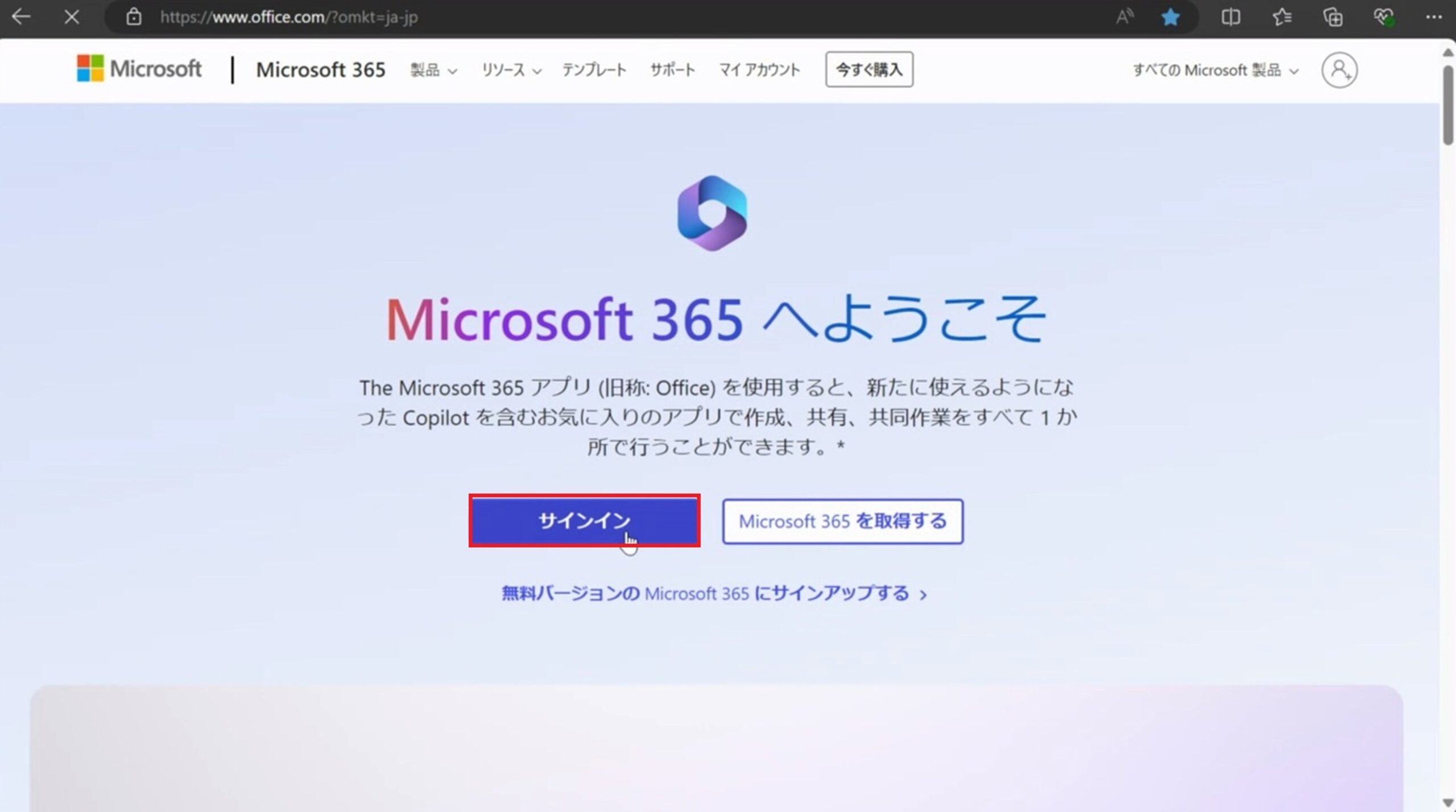Open the free version sign-up link
The width and height of the screenshot is (1456, 812).
click(x=714, y=594)
